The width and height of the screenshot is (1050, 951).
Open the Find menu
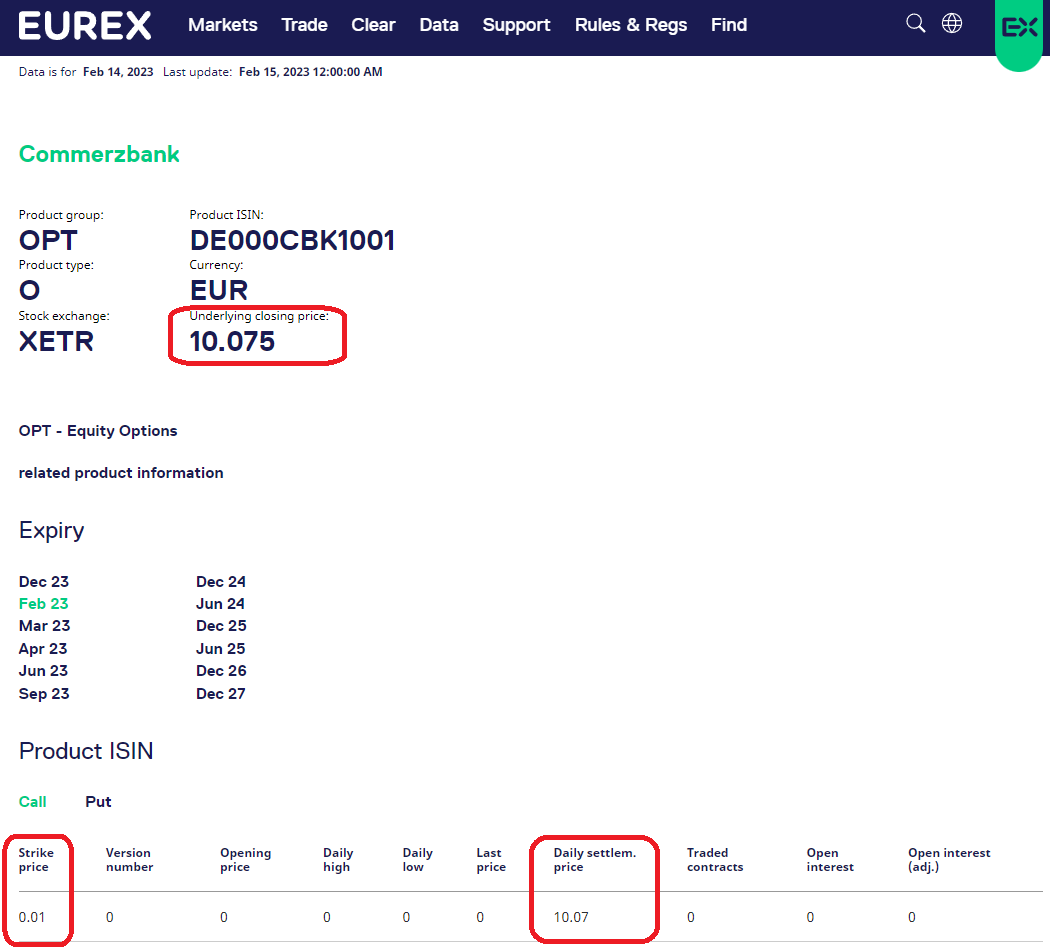click(x=729, y=25)
